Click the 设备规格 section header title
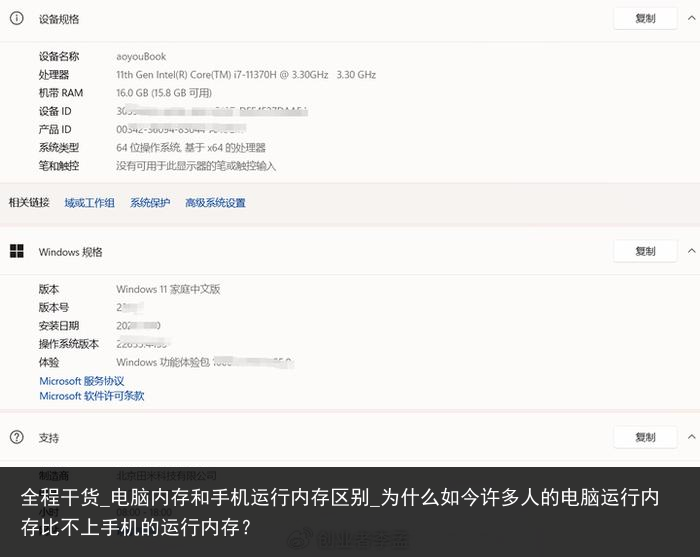Image resolution: width=700 pixels, height=557 pixels. 59,19
